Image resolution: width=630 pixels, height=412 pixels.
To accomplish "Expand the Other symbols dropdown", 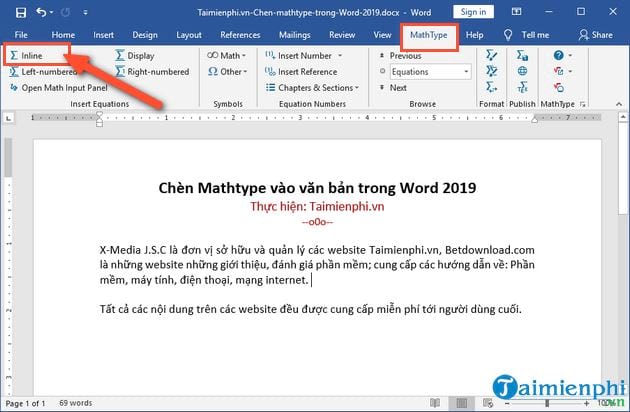I will tap(229, 72).
